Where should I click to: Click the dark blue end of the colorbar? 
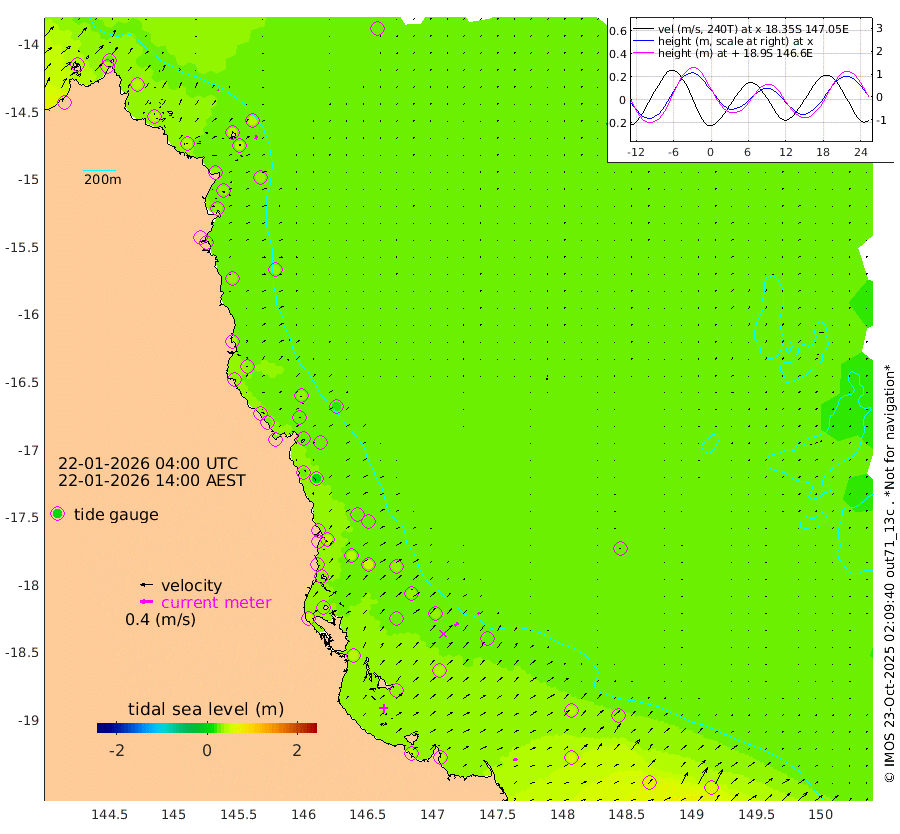tap(101, 728)
